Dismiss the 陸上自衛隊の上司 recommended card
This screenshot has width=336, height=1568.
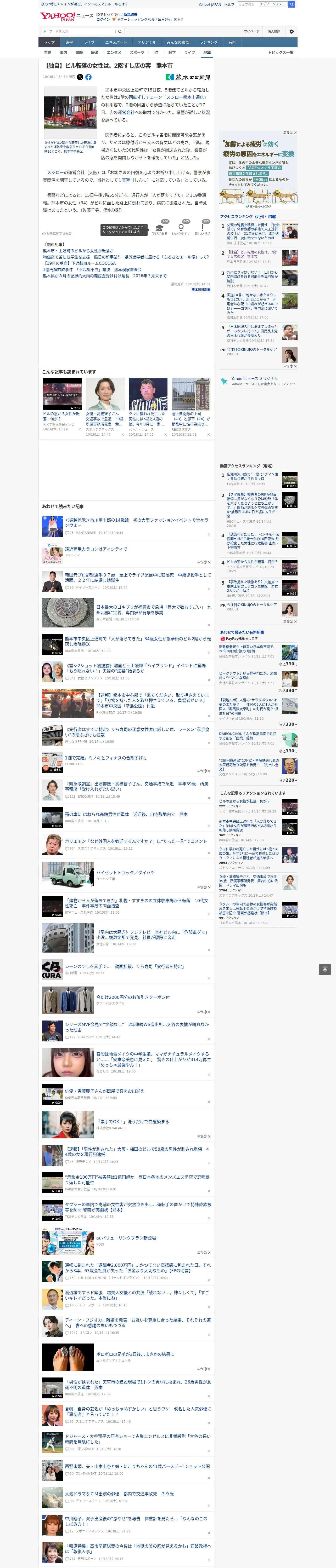click(209, 435)
